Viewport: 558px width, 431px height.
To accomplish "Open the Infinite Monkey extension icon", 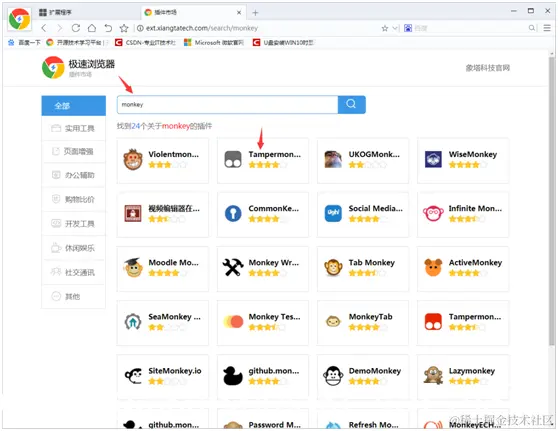I will click(x=433, y=214).
